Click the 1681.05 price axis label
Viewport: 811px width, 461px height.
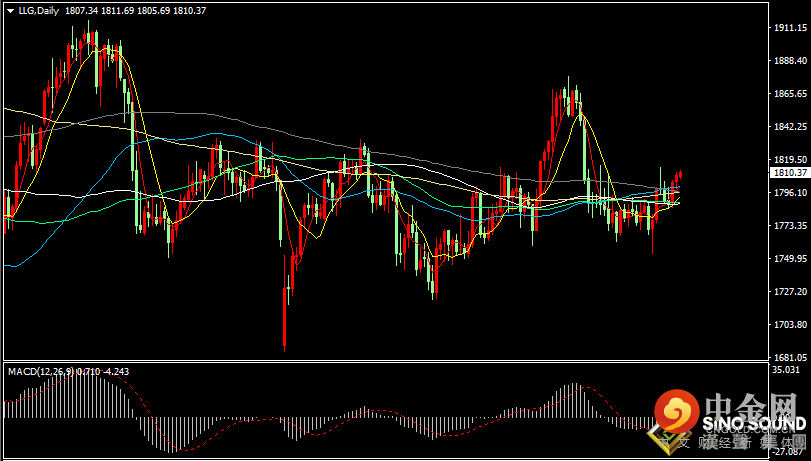pos(789,357)
